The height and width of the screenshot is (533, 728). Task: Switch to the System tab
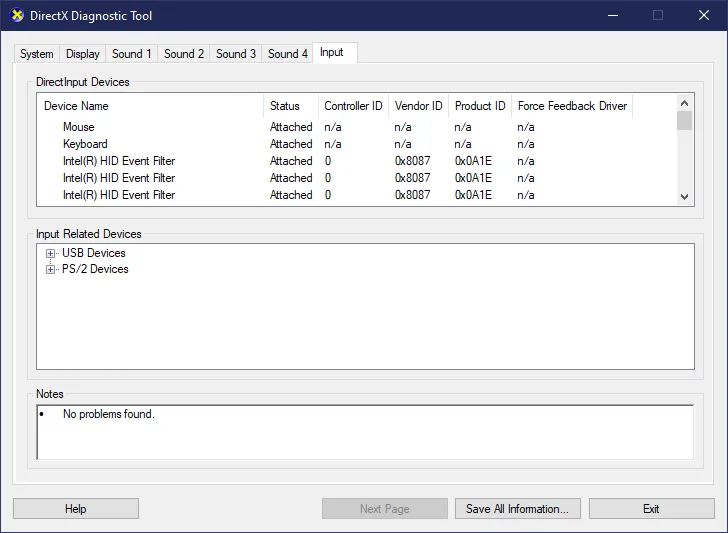37,54
